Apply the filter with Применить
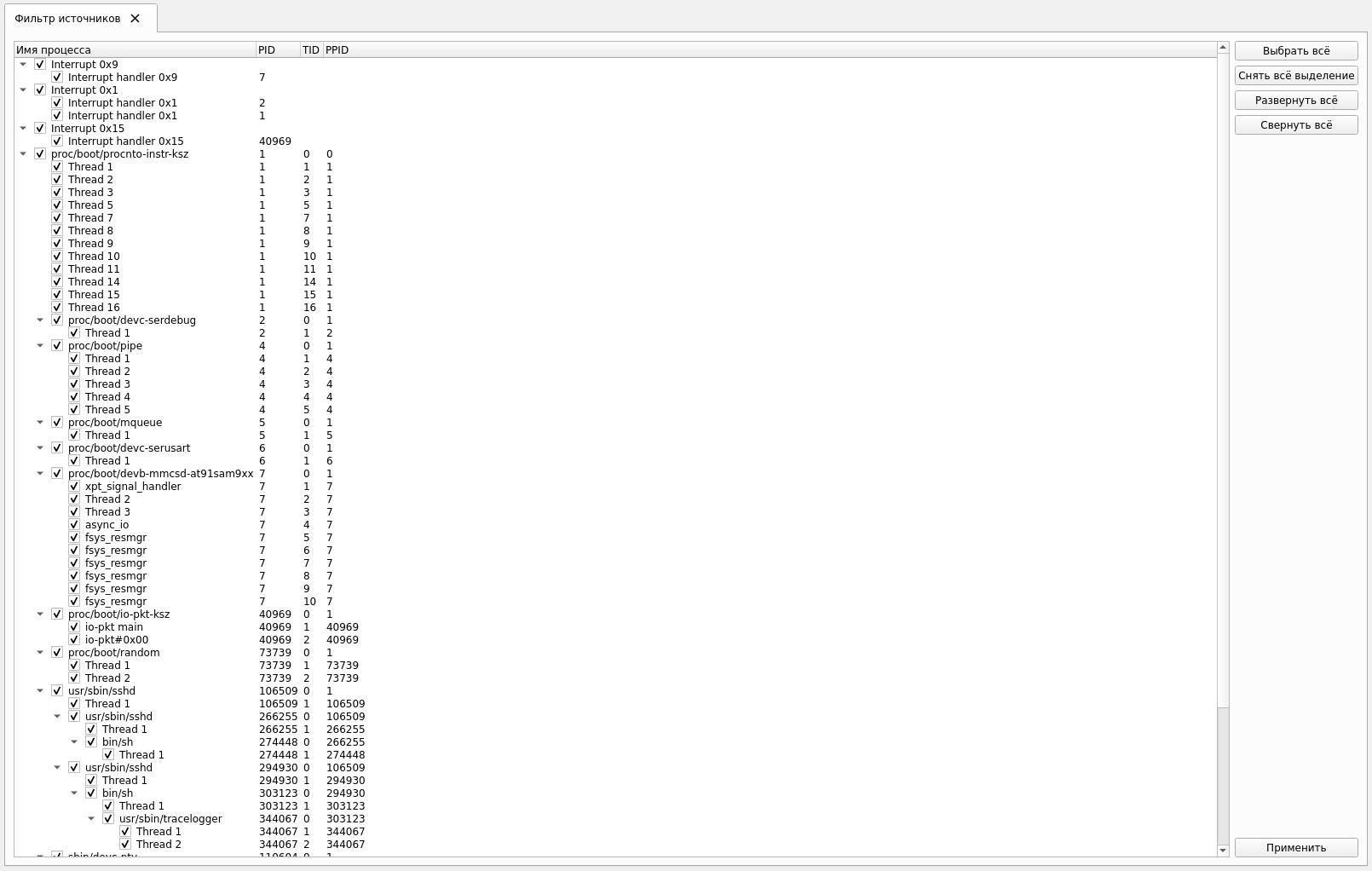This screenshot has height=871, width=1372. pos(1295,848)
